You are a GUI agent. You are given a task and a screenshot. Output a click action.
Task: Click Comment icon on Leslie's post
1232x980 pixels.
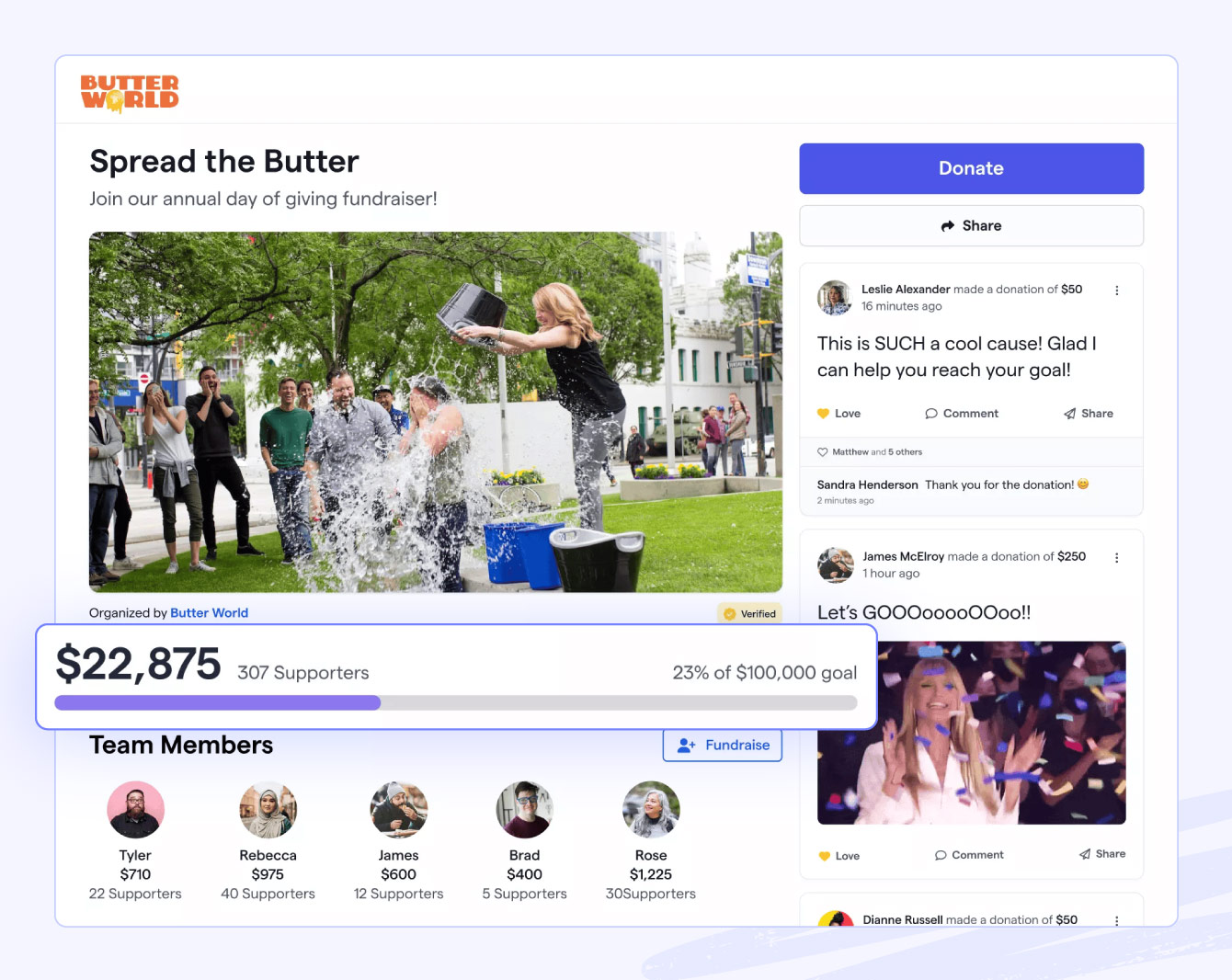[x=931, y=414]
